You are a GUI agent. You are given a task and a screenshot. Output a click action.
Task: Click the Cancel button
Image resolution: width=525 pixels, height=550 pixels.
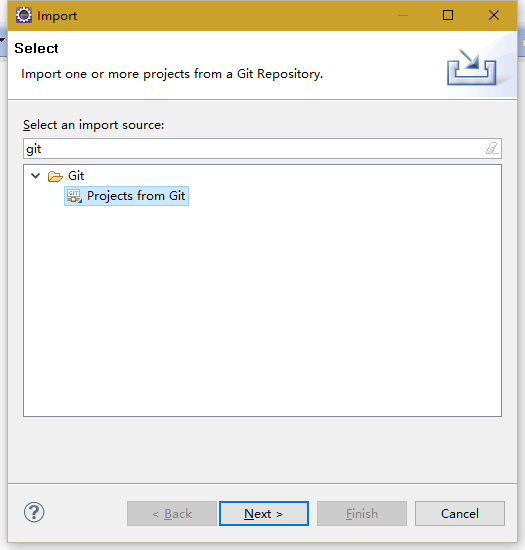460,514
